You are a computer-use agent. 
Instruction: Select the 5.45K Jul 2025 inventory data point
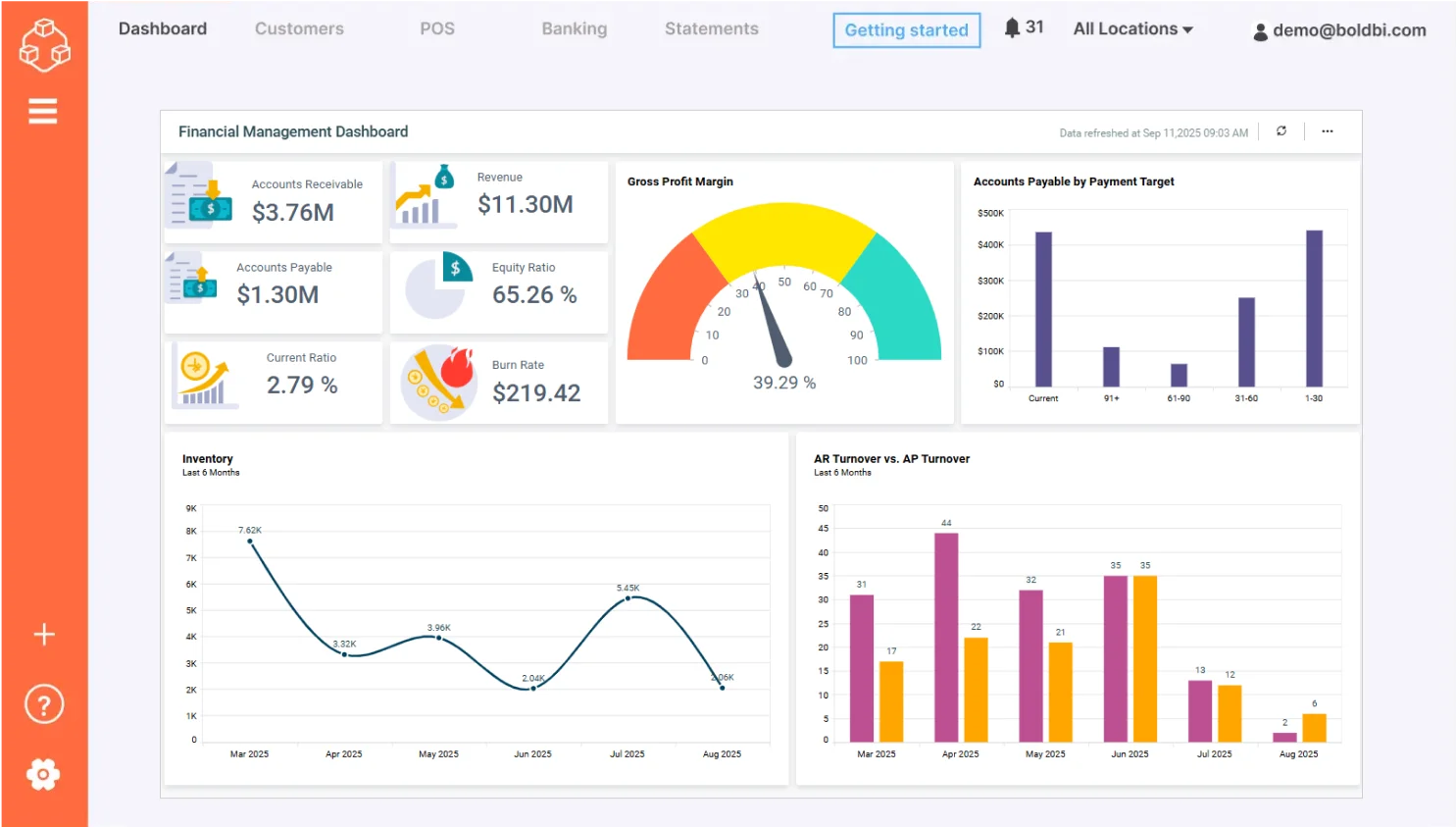[628, 599]
